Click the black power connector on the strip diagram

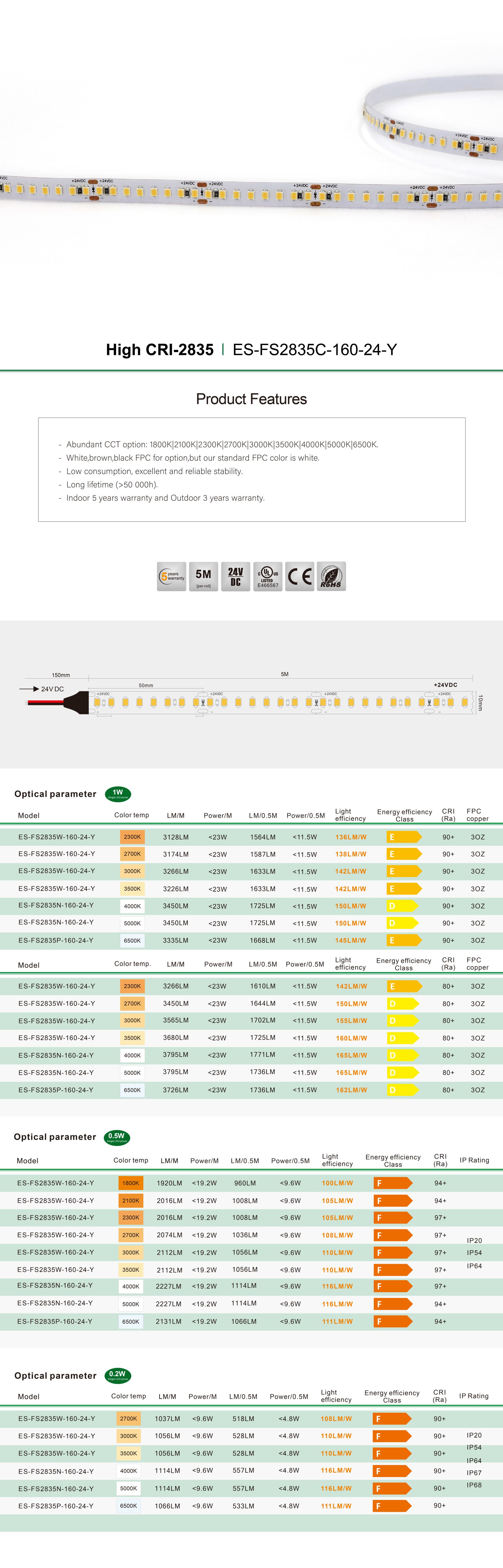click(x=76, y=702)
